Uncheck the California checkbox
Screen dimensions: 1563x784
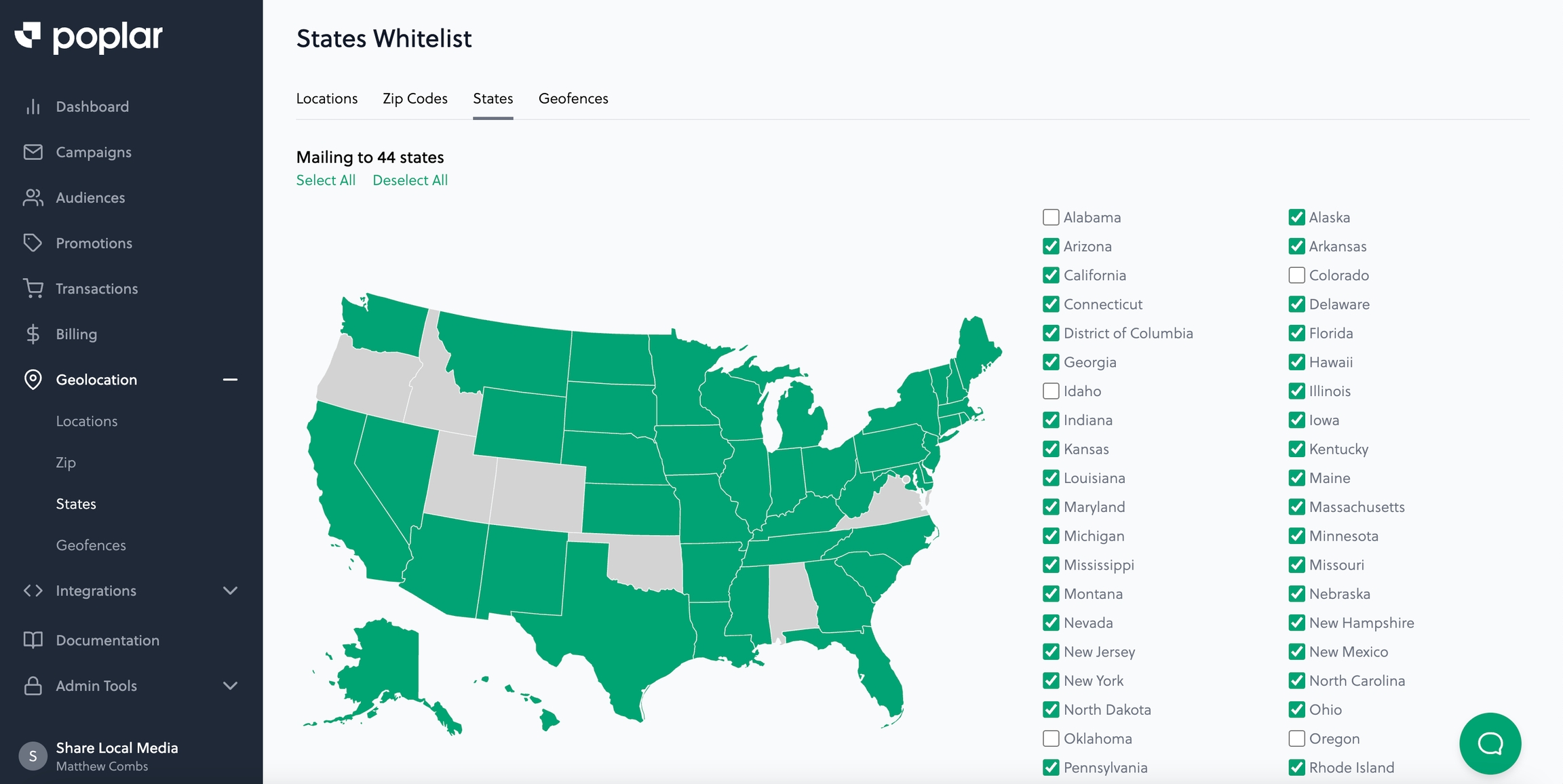1051,275
